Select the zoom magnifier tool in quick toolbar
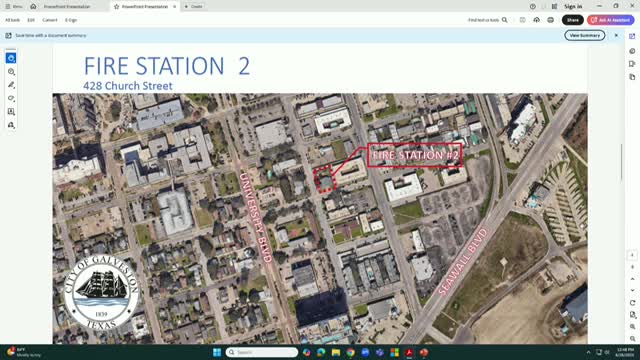The image size is (640, 360). [11, 72]
